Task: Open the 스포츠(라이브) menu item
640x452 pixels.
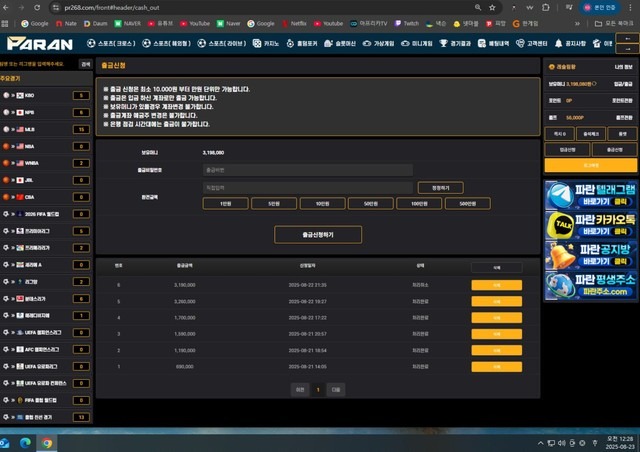Action: point(222,43)
